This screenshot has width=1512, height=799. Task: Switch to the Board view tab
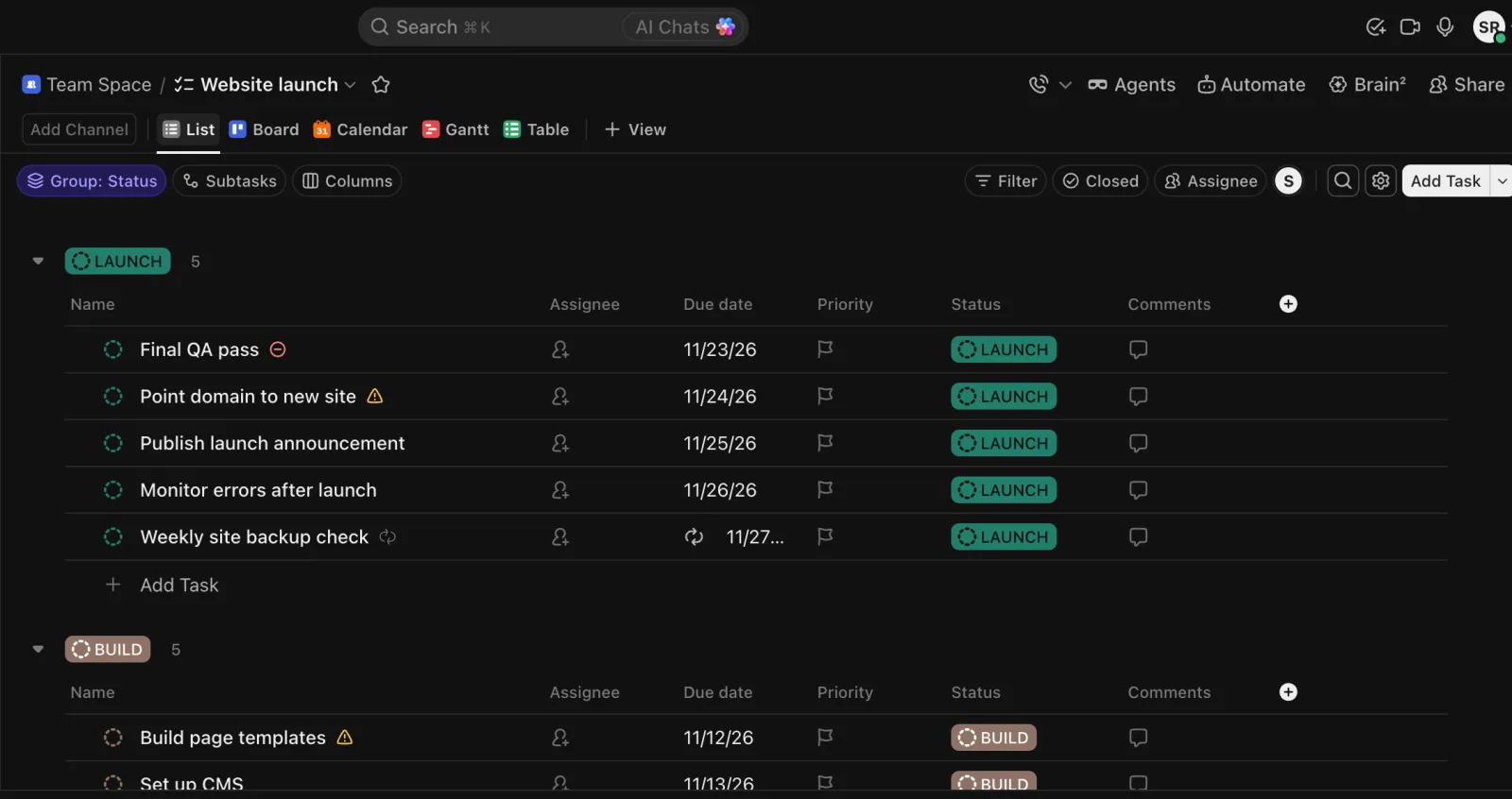click(264, 129)
